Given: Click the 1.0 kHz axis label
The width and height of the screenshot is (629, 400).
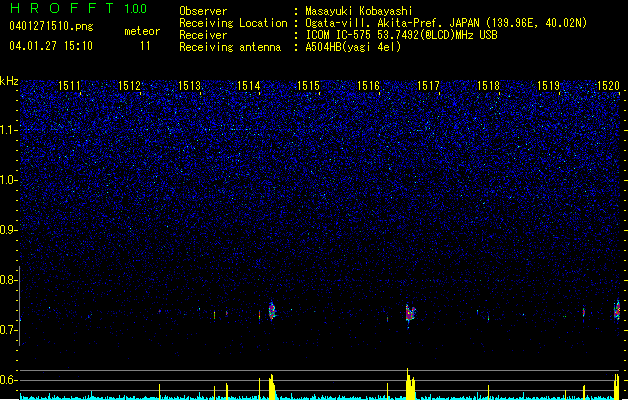Looking at the screenshot, I should coord(8,180).
